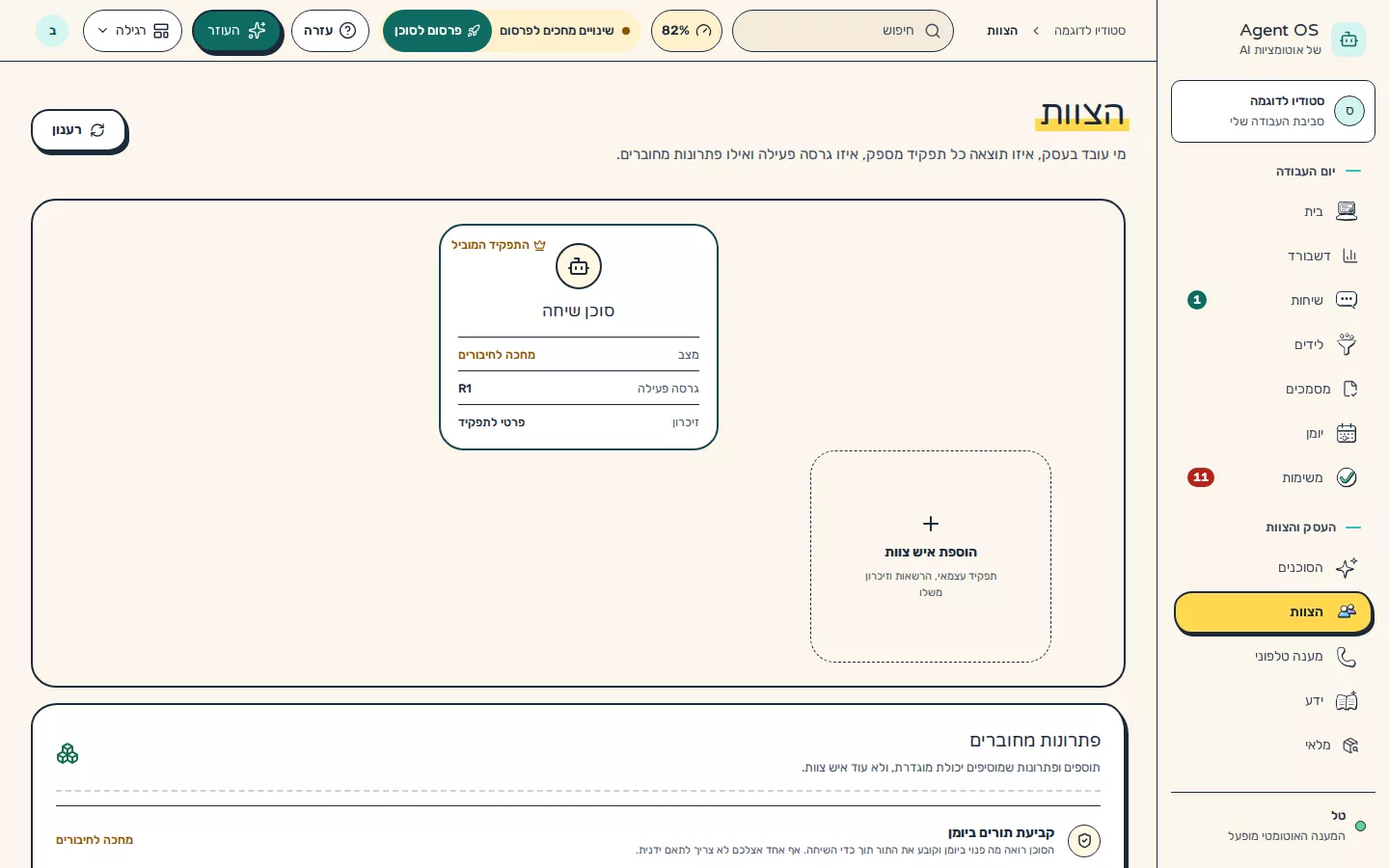This screenshot has height=868, width=1389.
Task: Open the הסוכנים sparkle icon
Action: (x=1347, y=567)
